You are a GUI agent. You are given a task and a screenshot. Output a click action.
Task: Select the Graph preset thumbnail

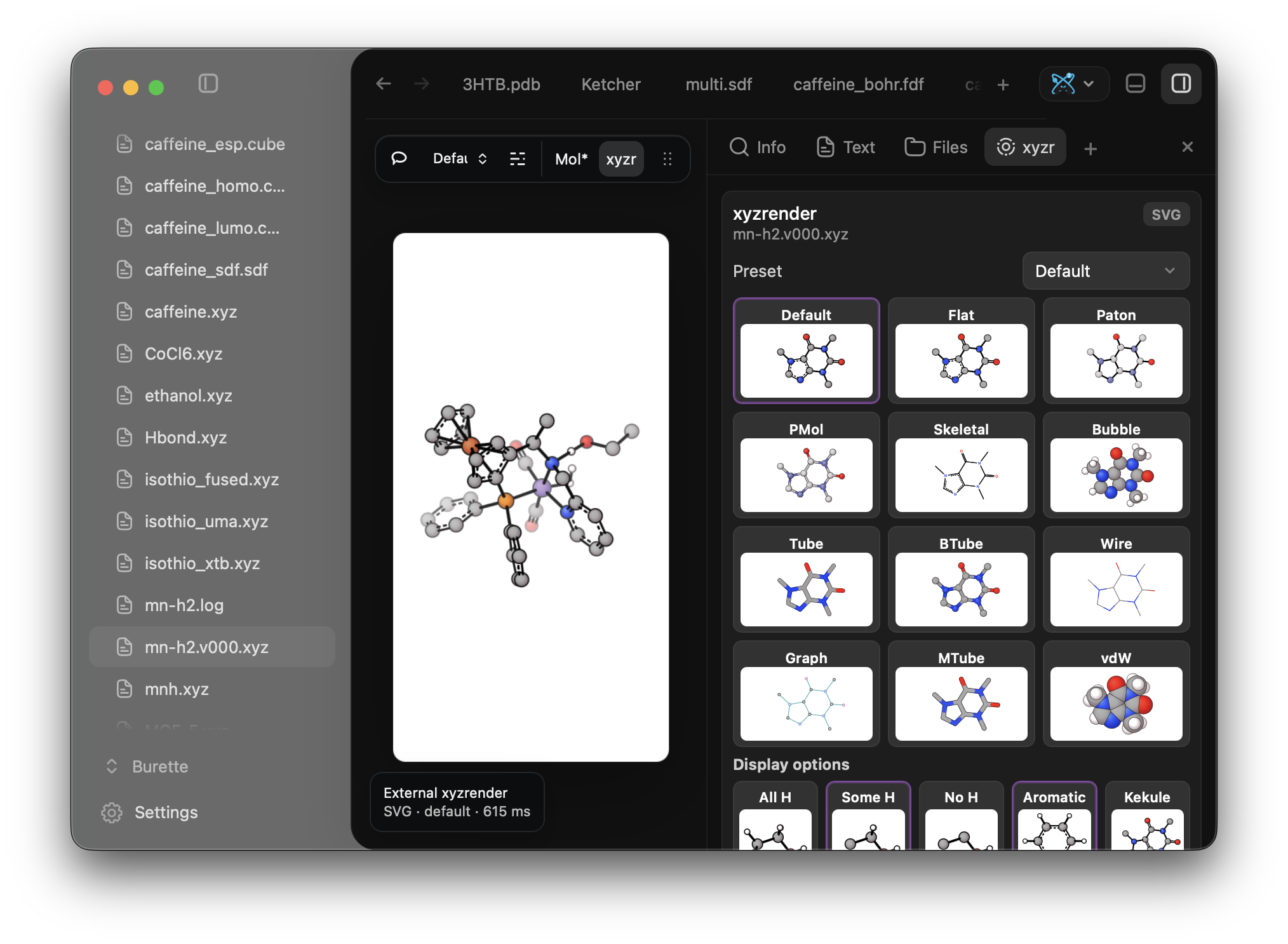806,694
